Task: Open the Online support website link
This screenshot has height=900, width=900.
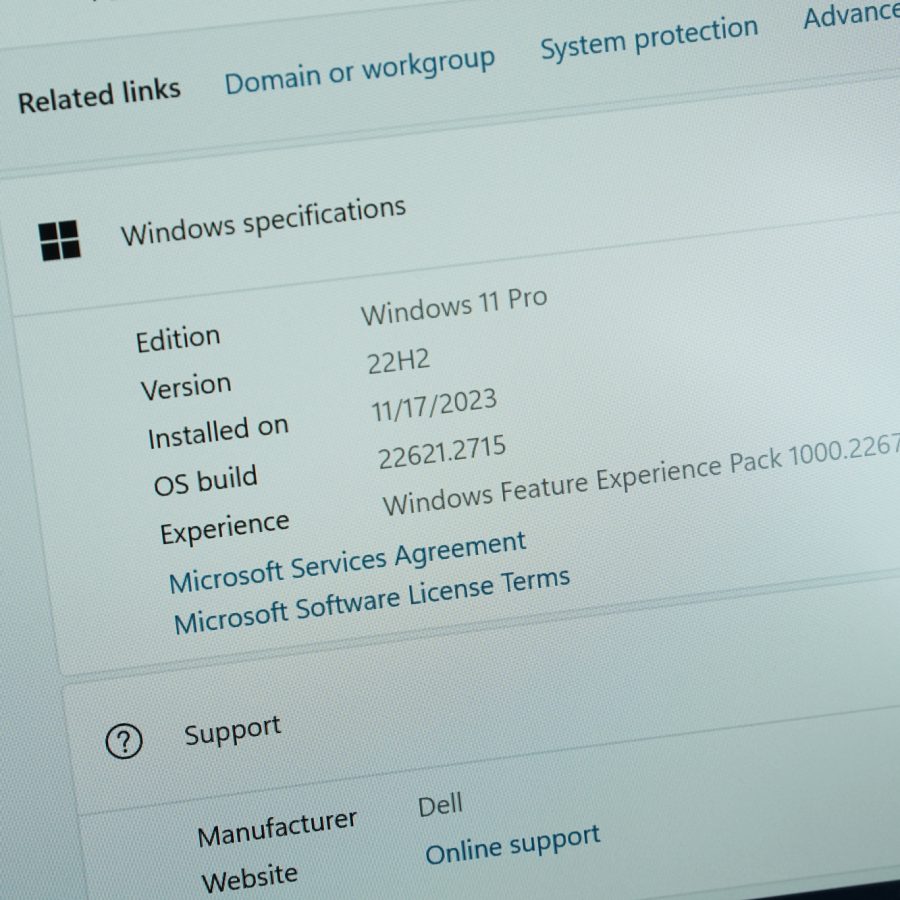Action: pyautogui.click(x=513, y=844)
